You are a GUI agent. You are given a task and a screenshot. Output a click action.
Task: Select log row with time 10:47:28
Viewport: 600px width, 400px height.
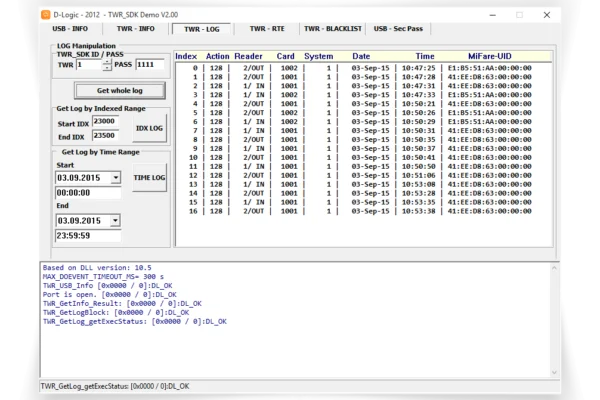pos(362,77)
